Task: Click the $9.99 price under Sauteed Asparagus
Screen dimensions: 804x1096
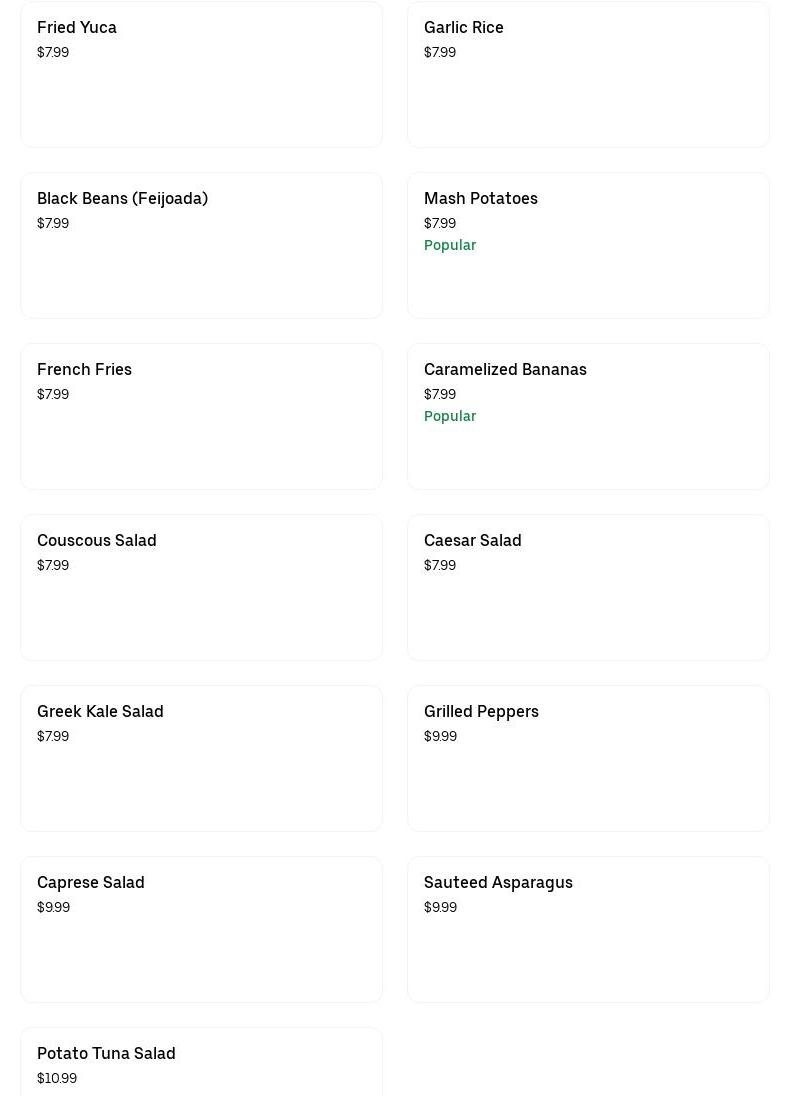Action: pyautogui.click(x=440, y=907)
